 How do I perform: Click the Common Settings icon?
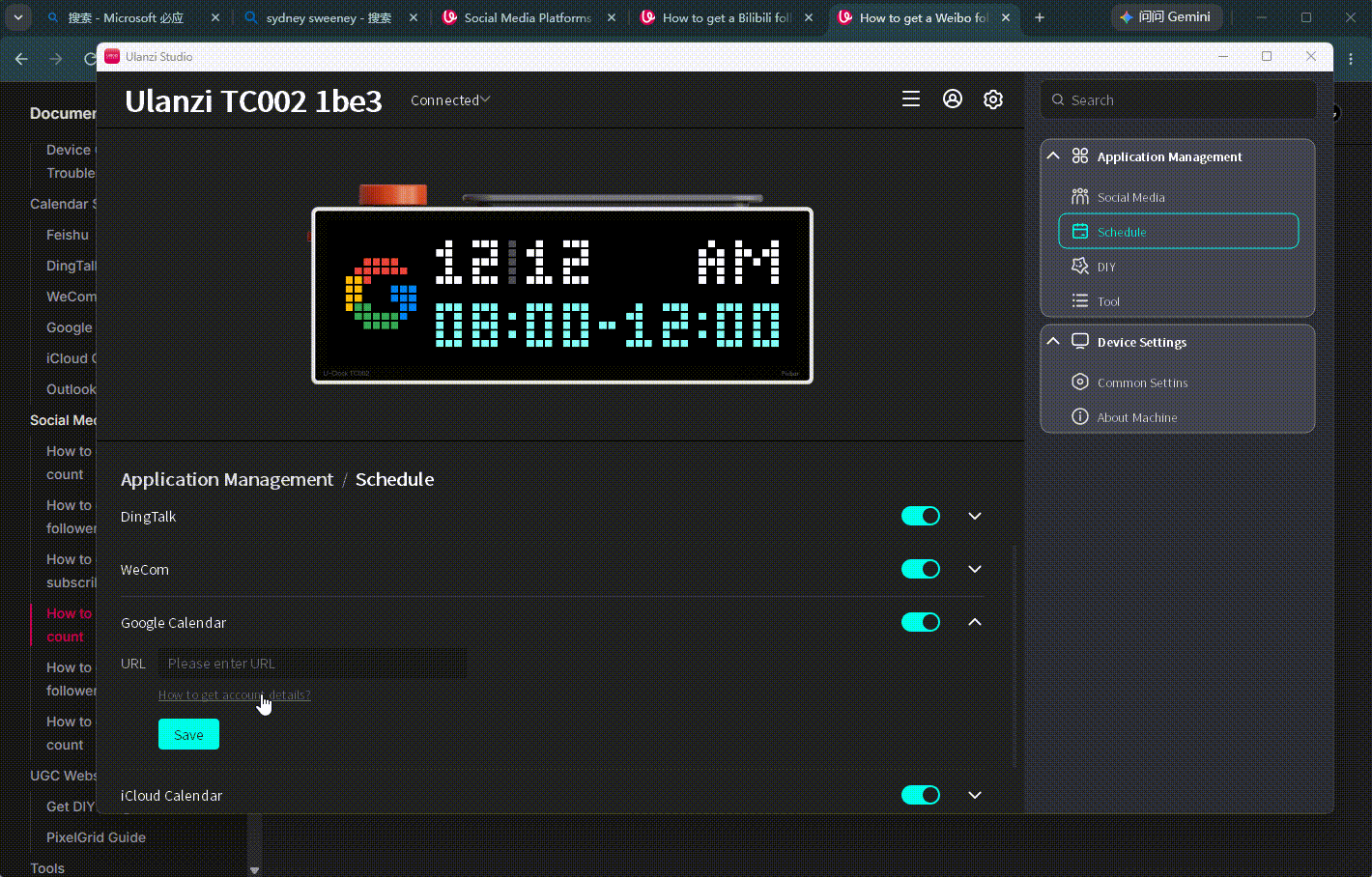click(1080, 382)
